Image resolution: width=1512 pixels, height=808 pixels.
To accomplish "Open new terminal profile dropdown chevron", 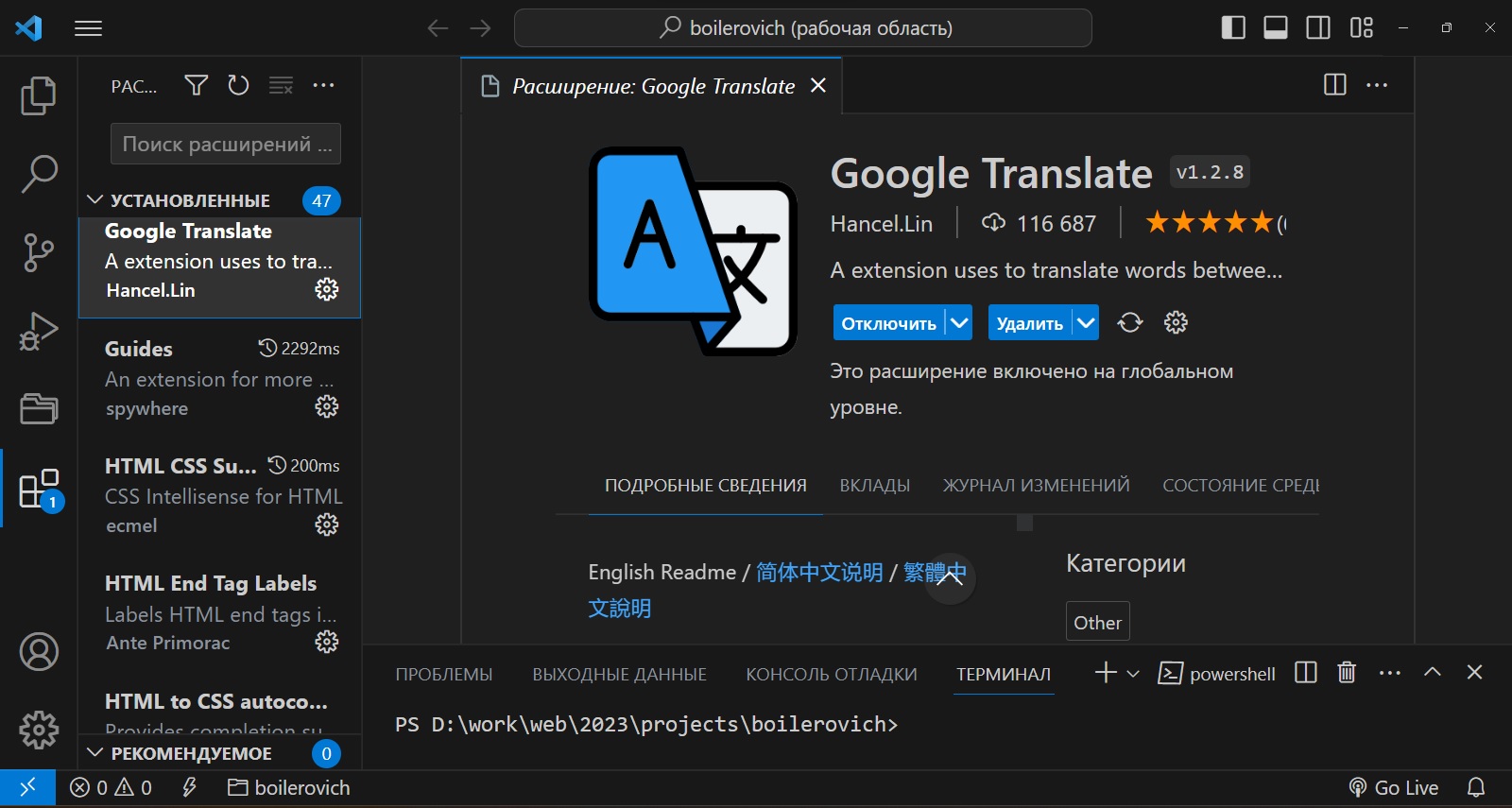I will pos(1133,673).
